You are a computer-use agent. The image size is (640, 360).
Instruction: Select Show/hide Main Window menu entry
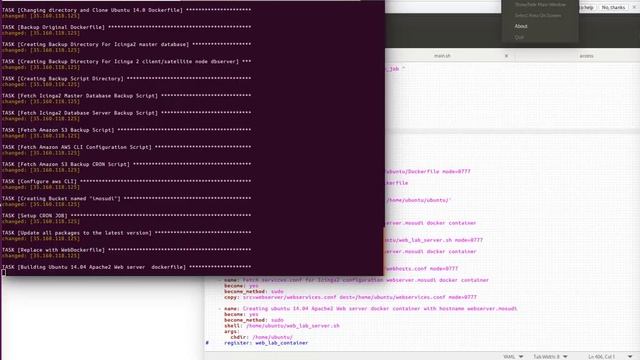(x=540, y=4)
